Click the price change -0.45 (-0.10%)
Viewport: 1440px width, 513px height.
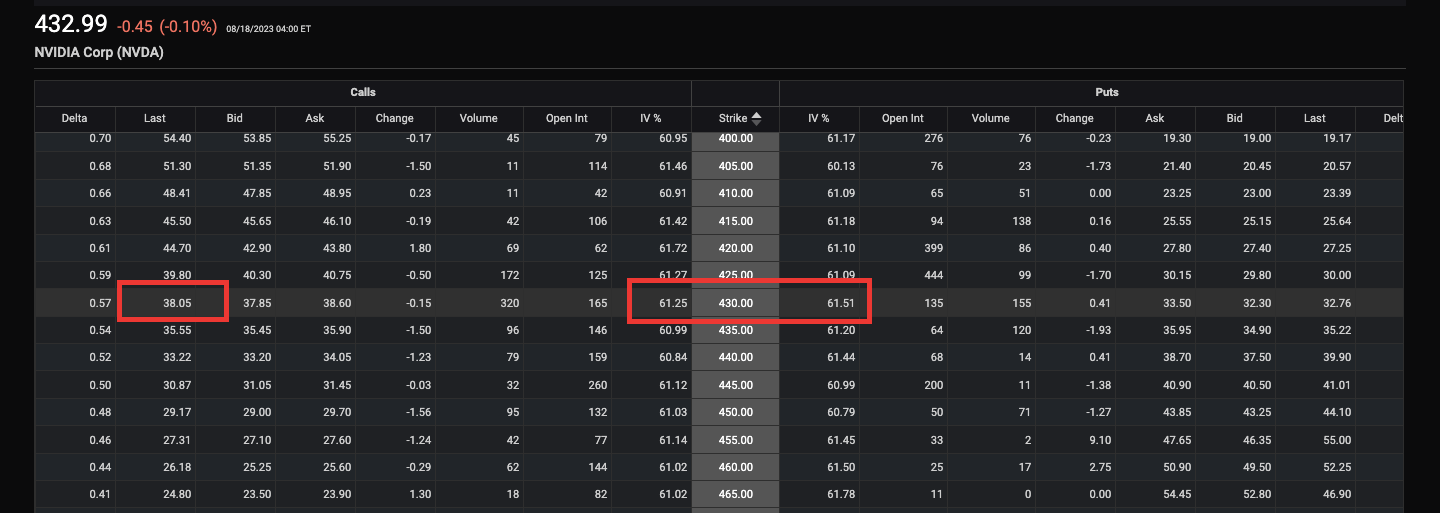(167, 27)
